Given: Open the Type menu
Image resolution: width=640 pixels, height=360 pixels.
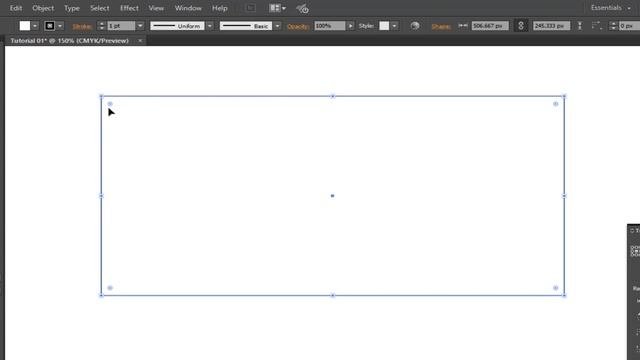Looking at the screenshot, I should pyautogui.click(x=72, y=8).
